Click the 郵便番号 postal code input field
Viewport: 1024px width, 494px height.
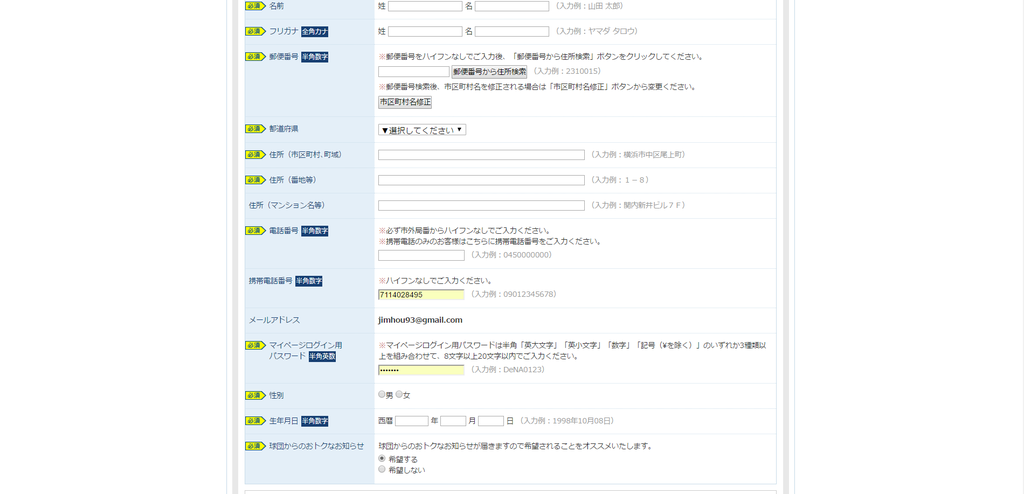414,72
